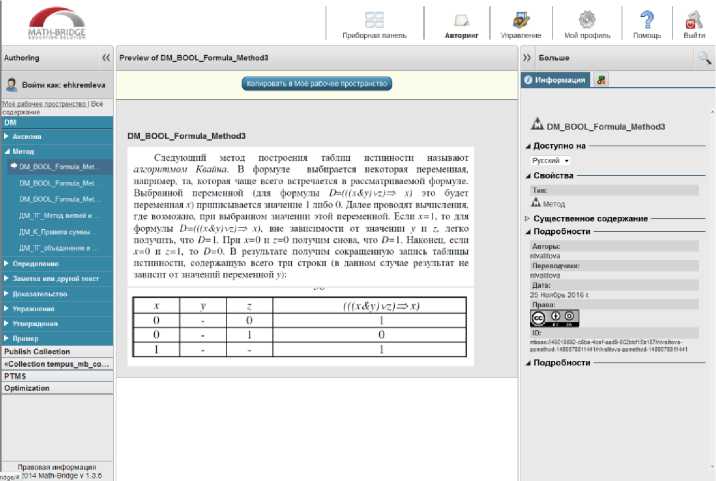Expand the Аксиома tree node

[6, 136]
